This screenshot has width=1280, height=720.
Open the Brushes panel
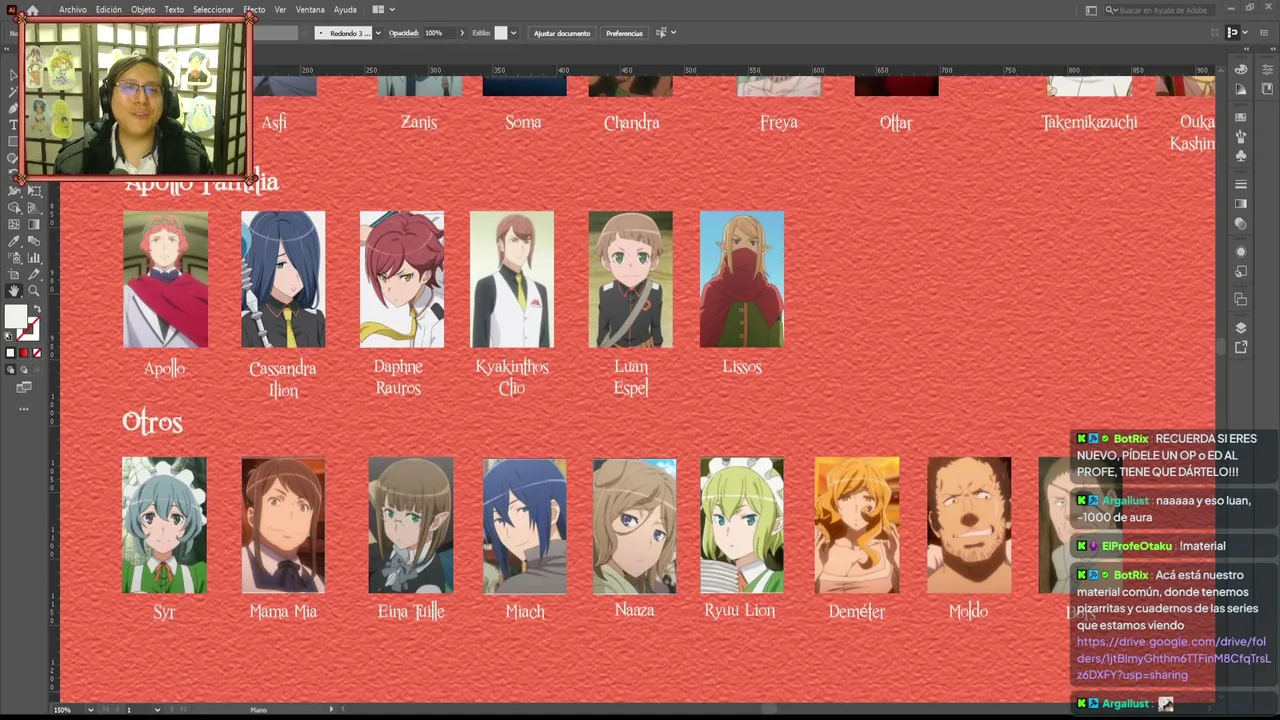1241,137
